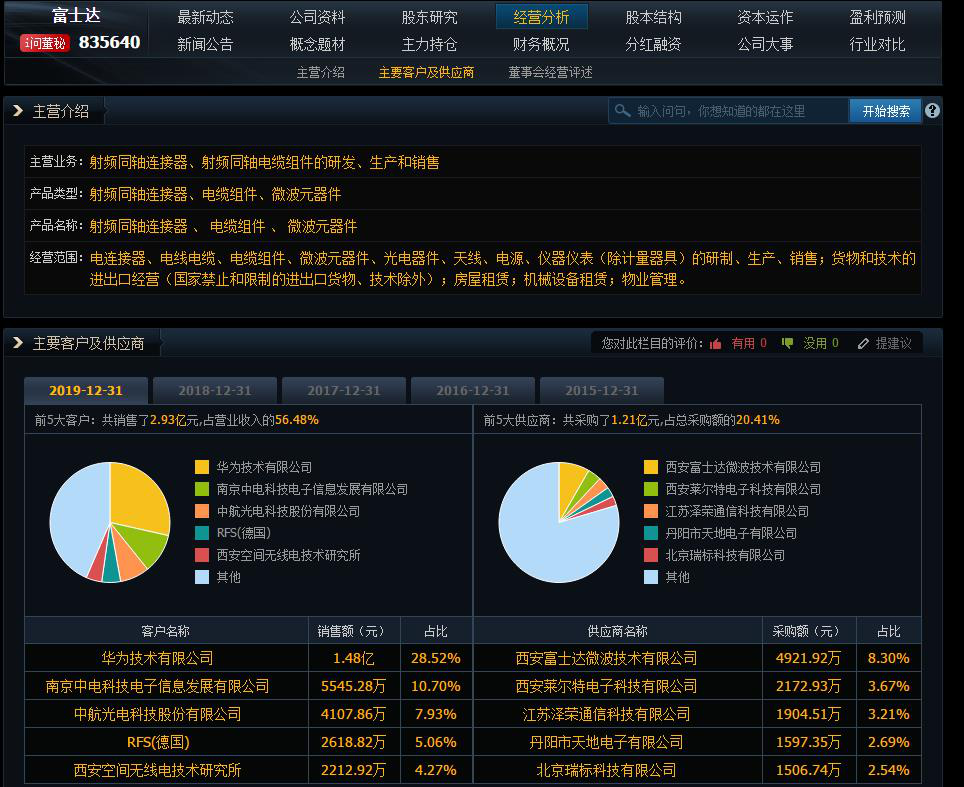Click the 采购额（元） column header
Viewport: 964px width, 787px height.
[808, 631]
